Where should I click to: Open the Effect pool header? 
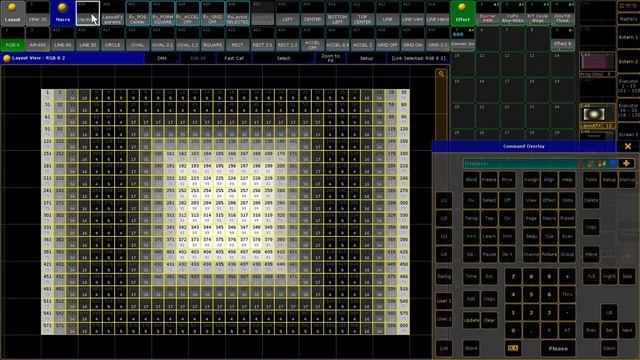[x=462, y=13]
